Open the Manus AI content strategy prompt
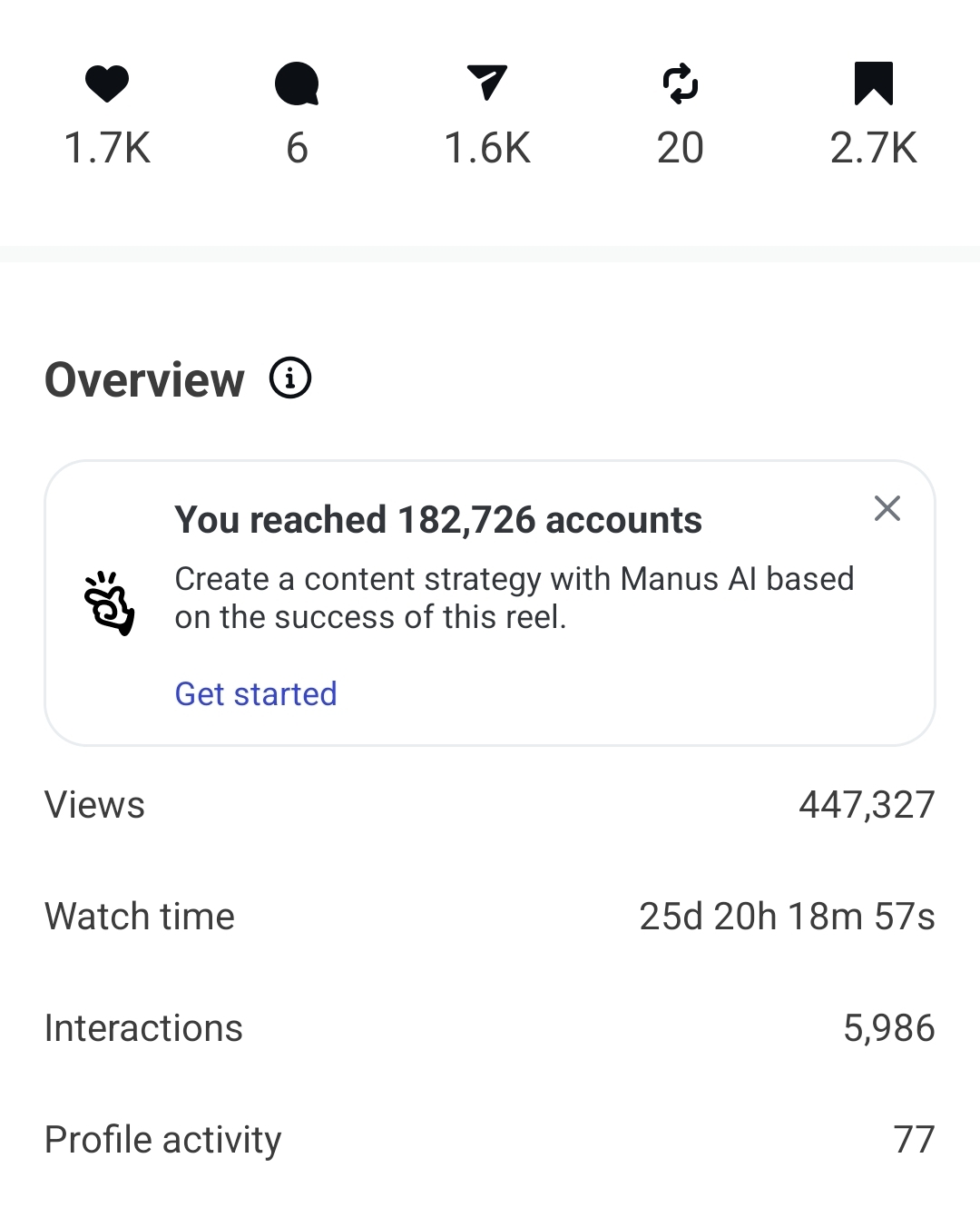Screen dimensions: 980x1207 tap(514, 596)
